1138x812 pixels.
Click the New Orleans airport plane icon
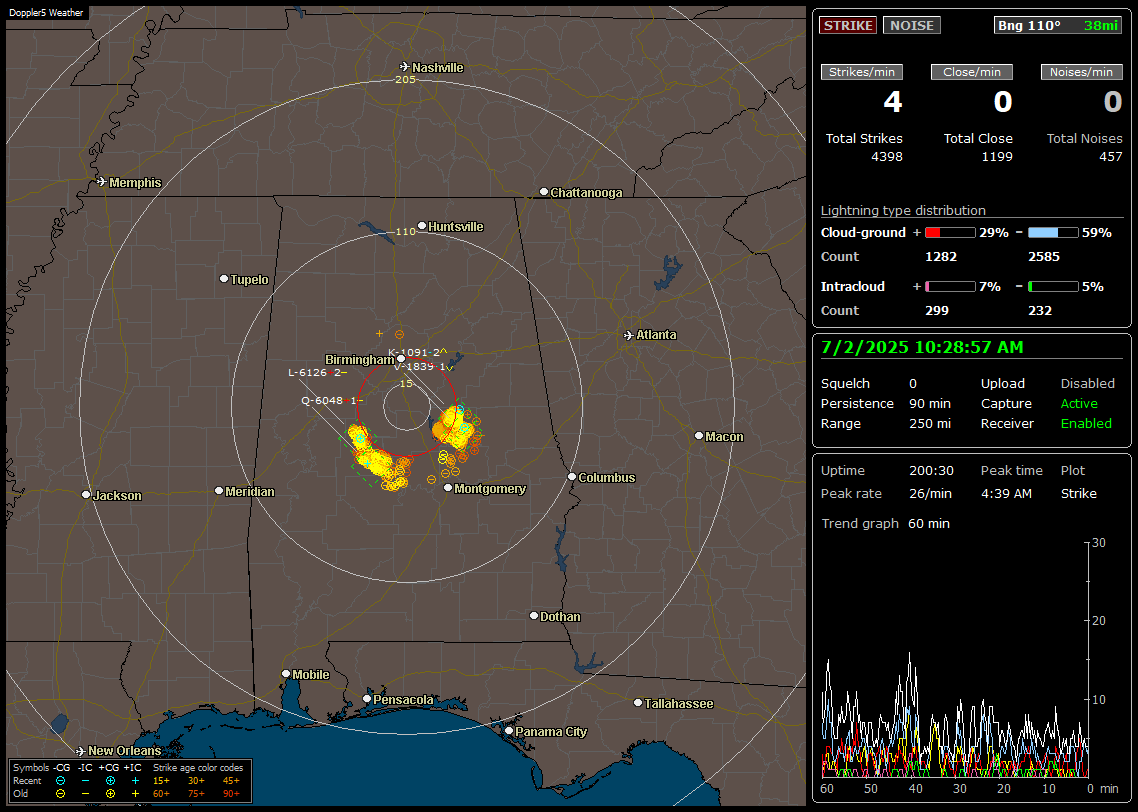(81, 750)
